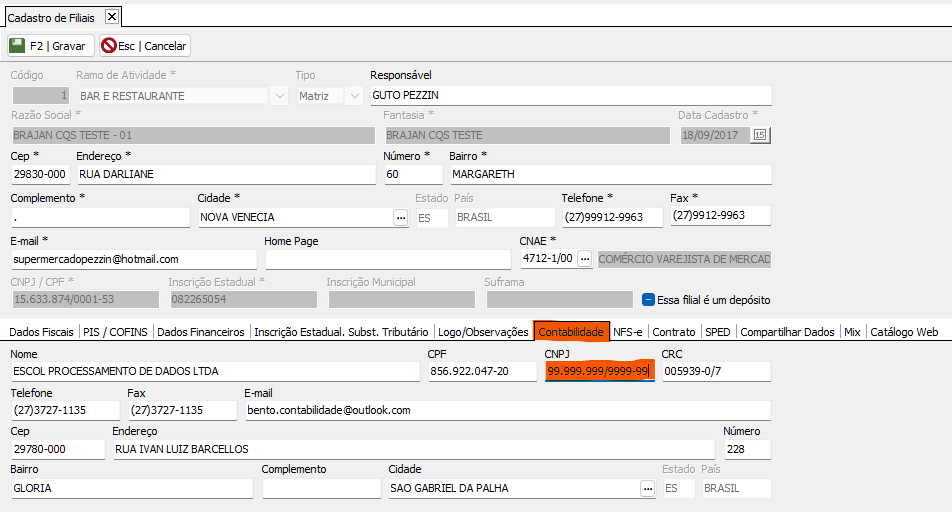The image size is (952, 512).
Task: Open the lookup for Sao Gabriel da Palha
Action: click(x=647, y=488)
